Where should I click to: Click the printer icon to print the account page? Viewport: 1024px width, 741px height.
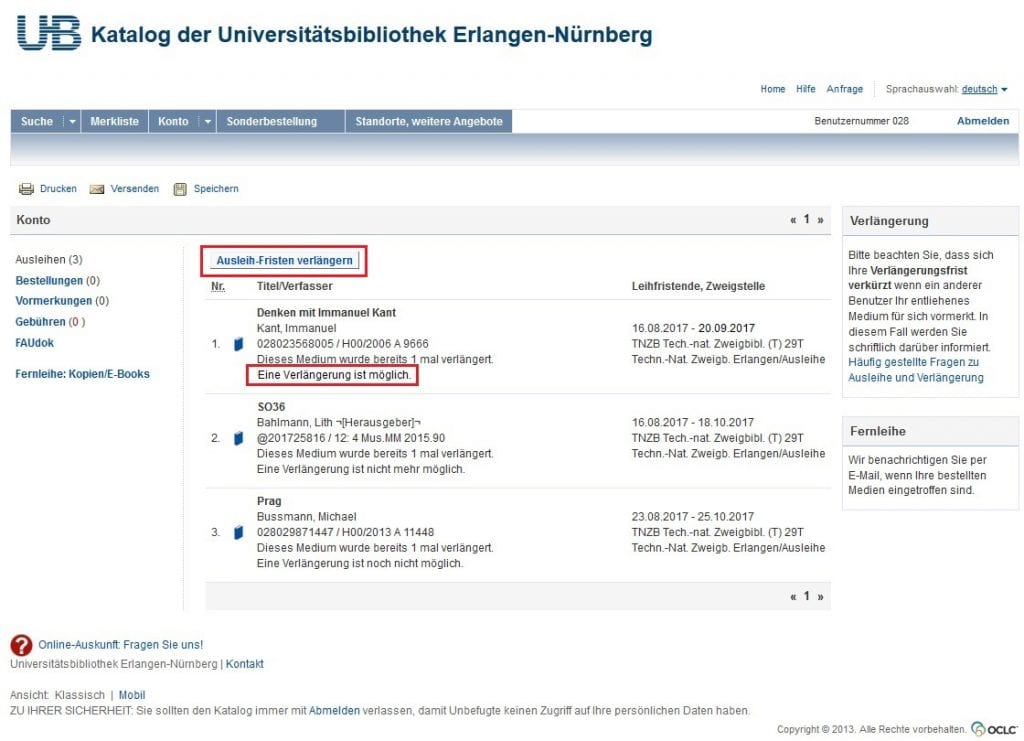click(28, 188)
